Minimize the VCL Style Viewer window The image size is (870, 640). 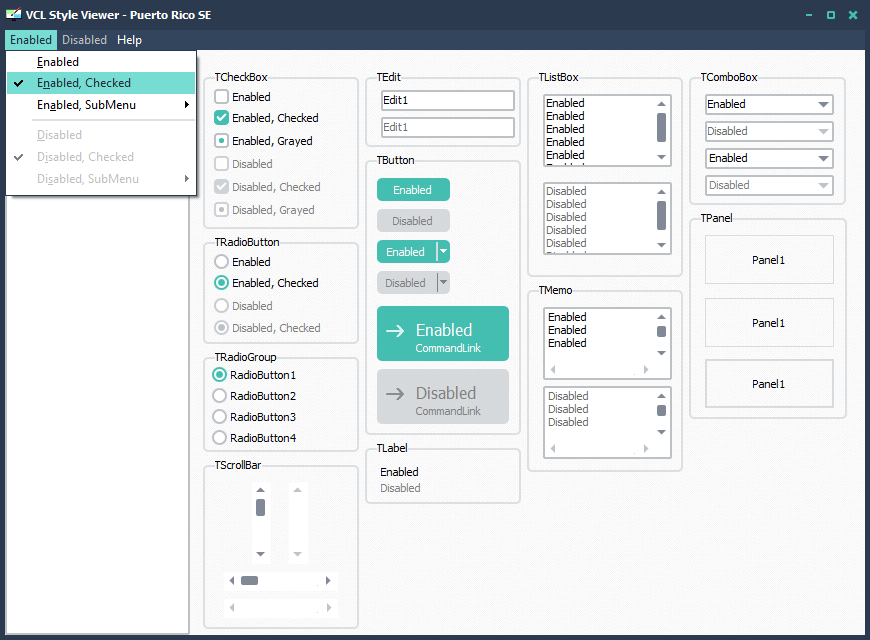coord(809,15)
